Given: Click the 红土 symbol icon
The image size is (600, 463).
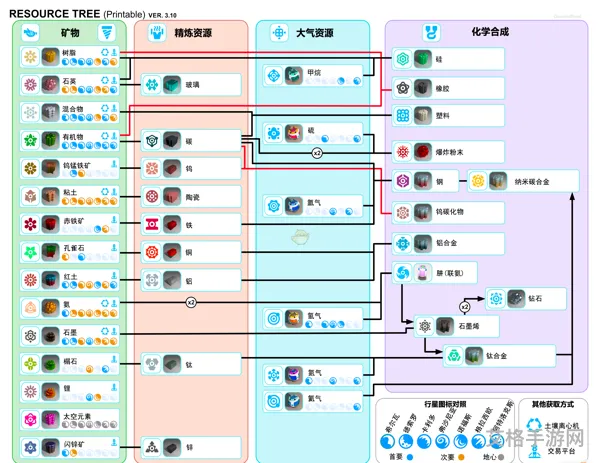Looking at the screenshot, I should point(30,280).
